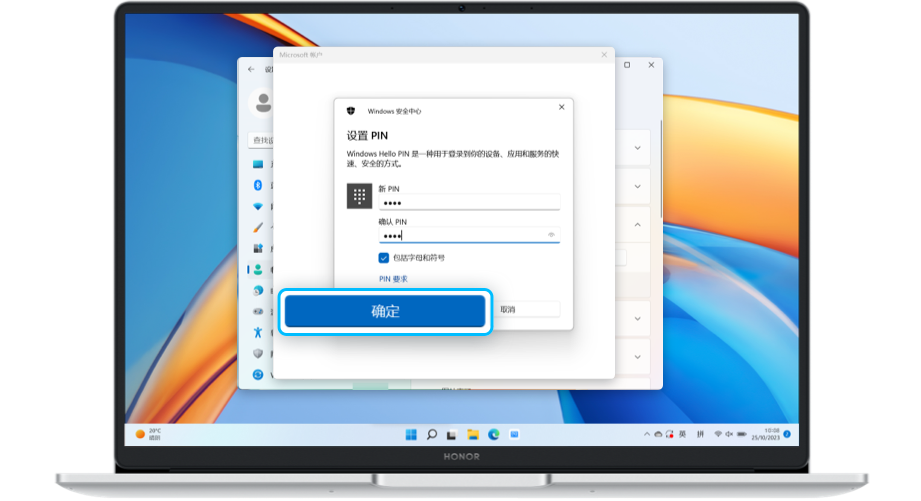Click the 查找设置 search box in Settings

[x=261, y=140]
